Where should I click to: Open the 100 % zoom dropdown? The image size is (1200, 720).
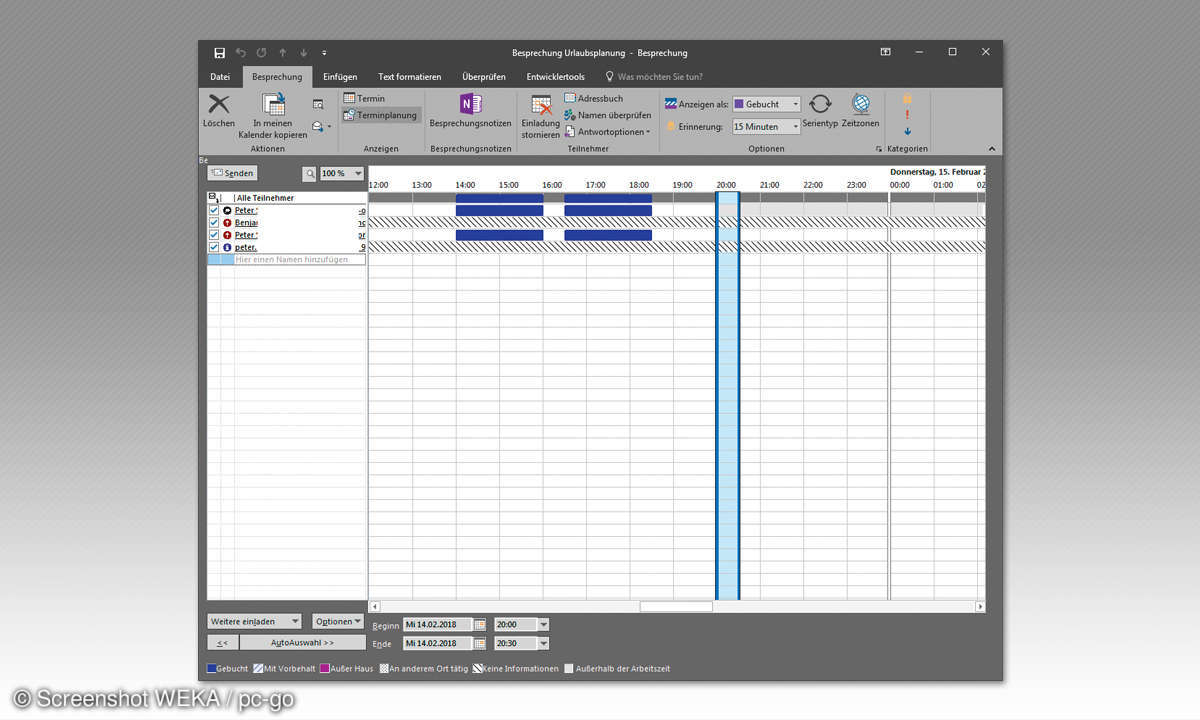click(x=342, y=173)
